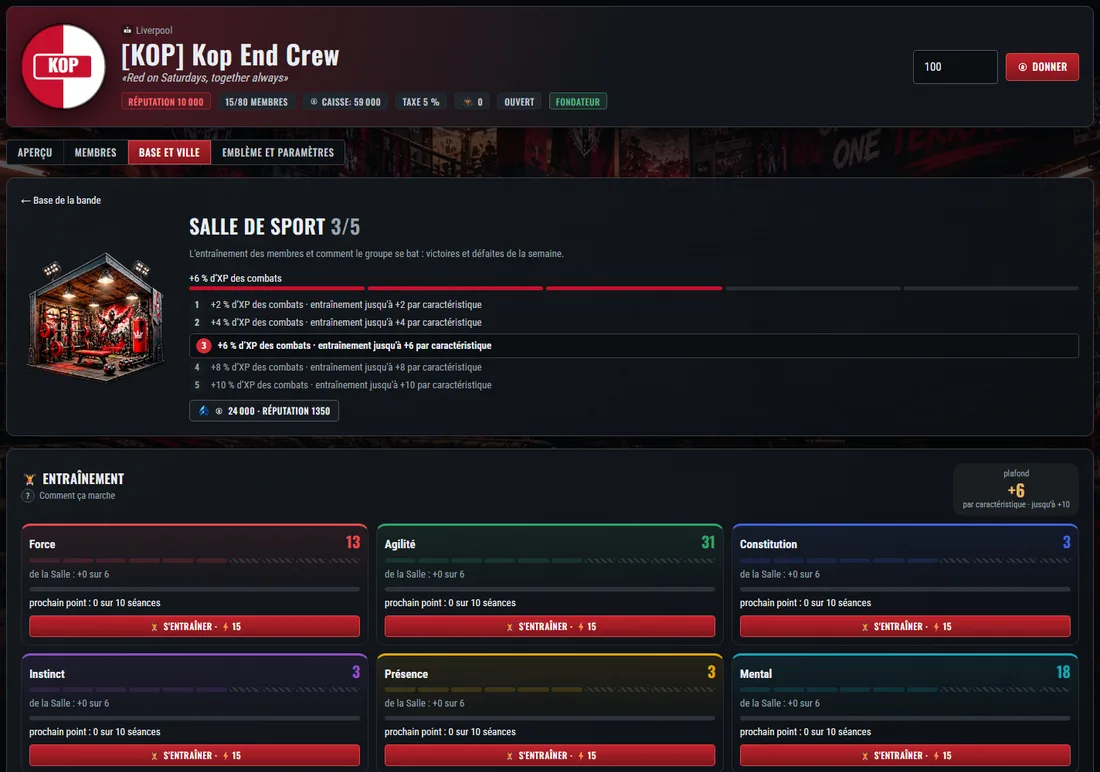Click the Mental stat value 18
The width and height of the screenshot is (1100, 772).
coord(1064,672)
